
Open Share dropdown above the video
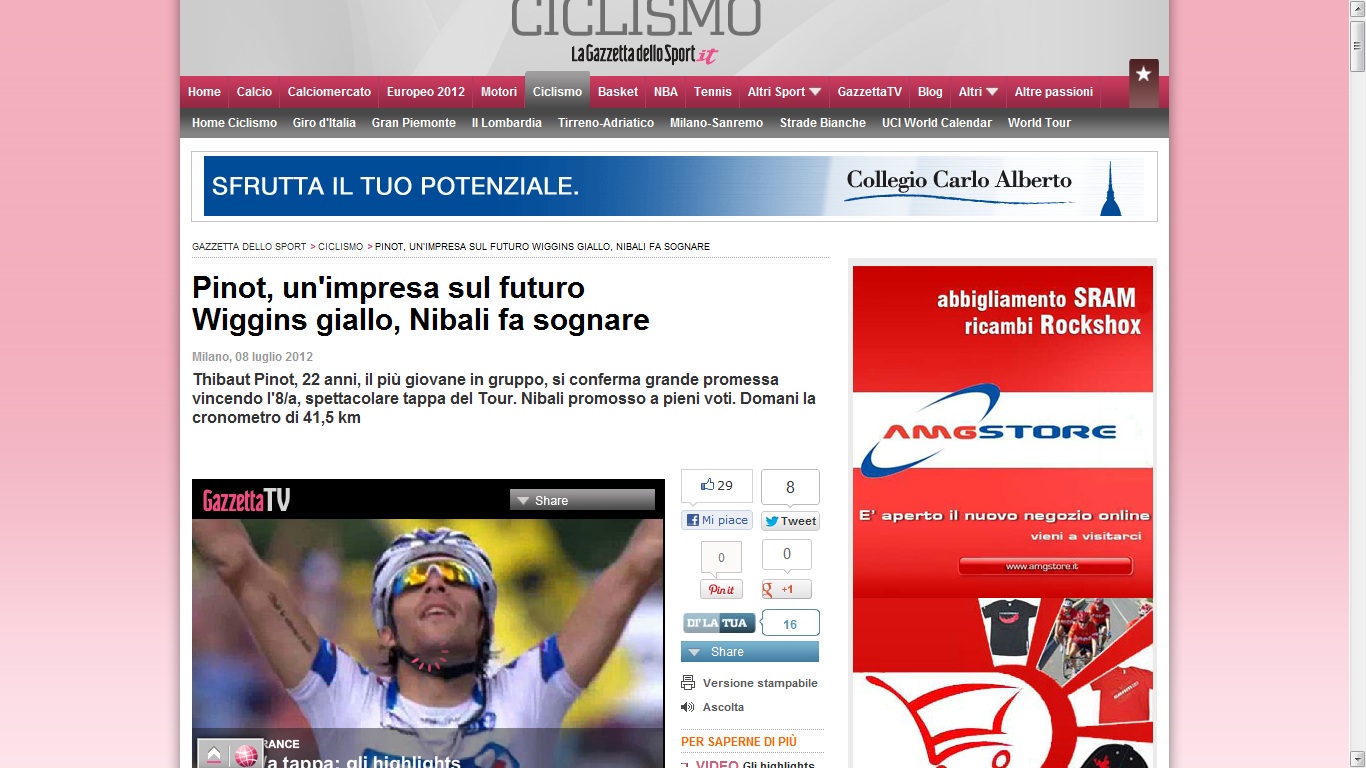(x=582, y=500)
